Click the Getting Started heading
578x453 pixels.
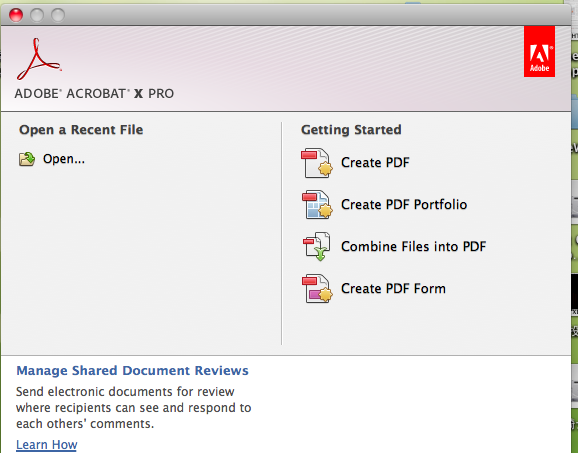point(351,130)
